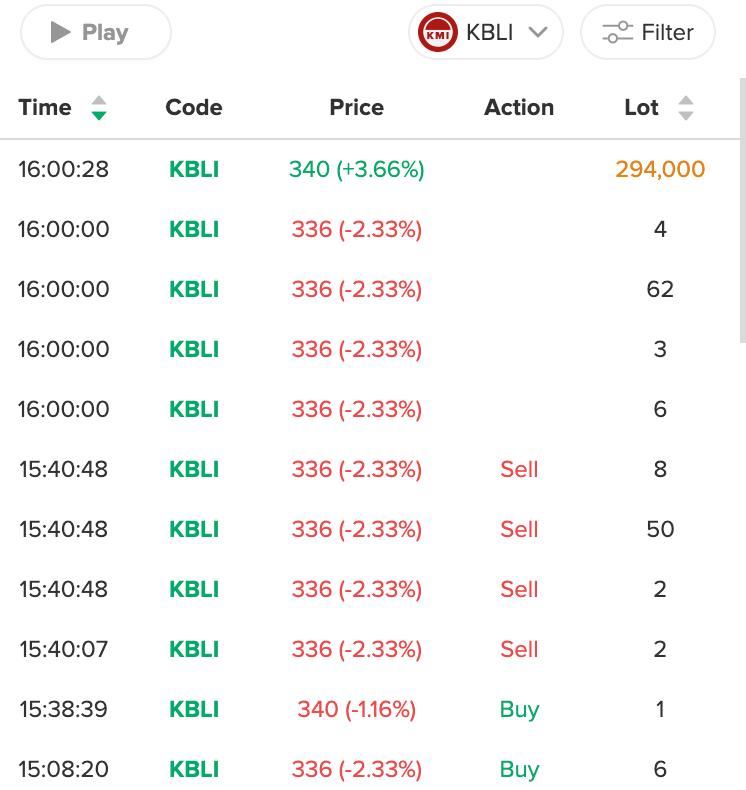Click the Play button
The width and height of the screenshot is (746, 790).
pos(95,33)
